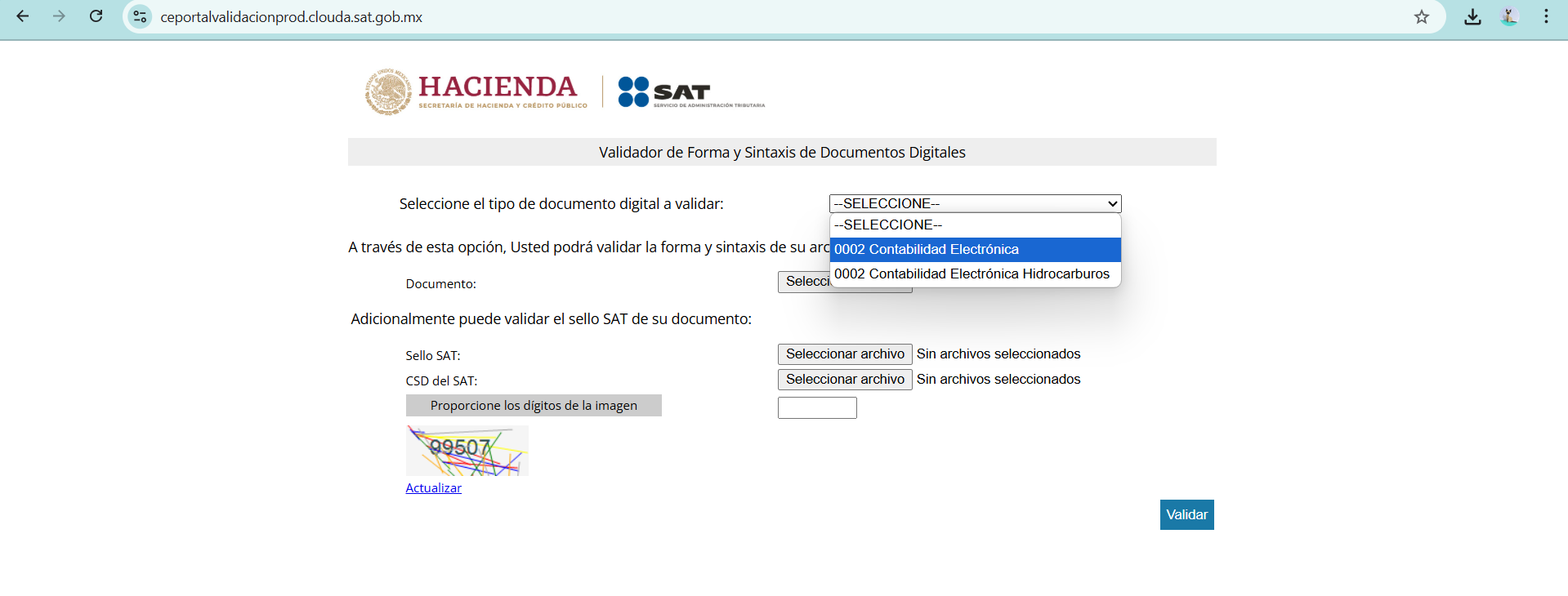
Task: Select the --SELECCIONE-- placeholder option
Action: click(975, 225)
